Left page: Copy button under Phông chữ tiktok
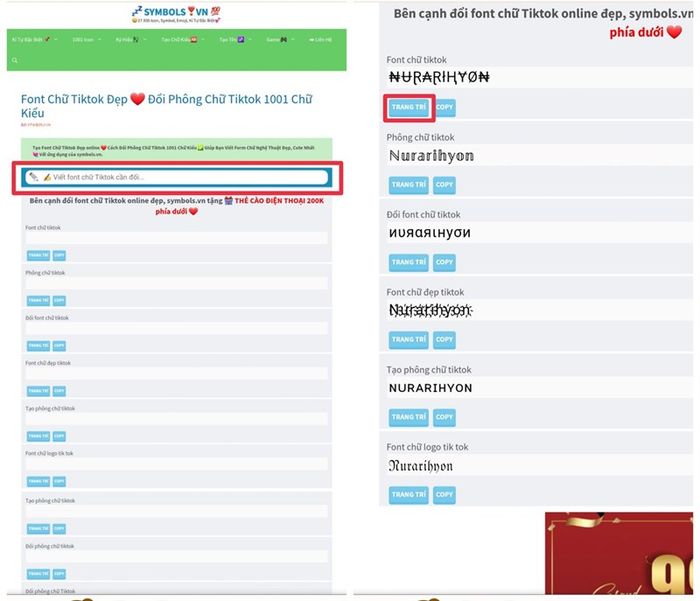This screenshot has height=601, width=700. 59,300
